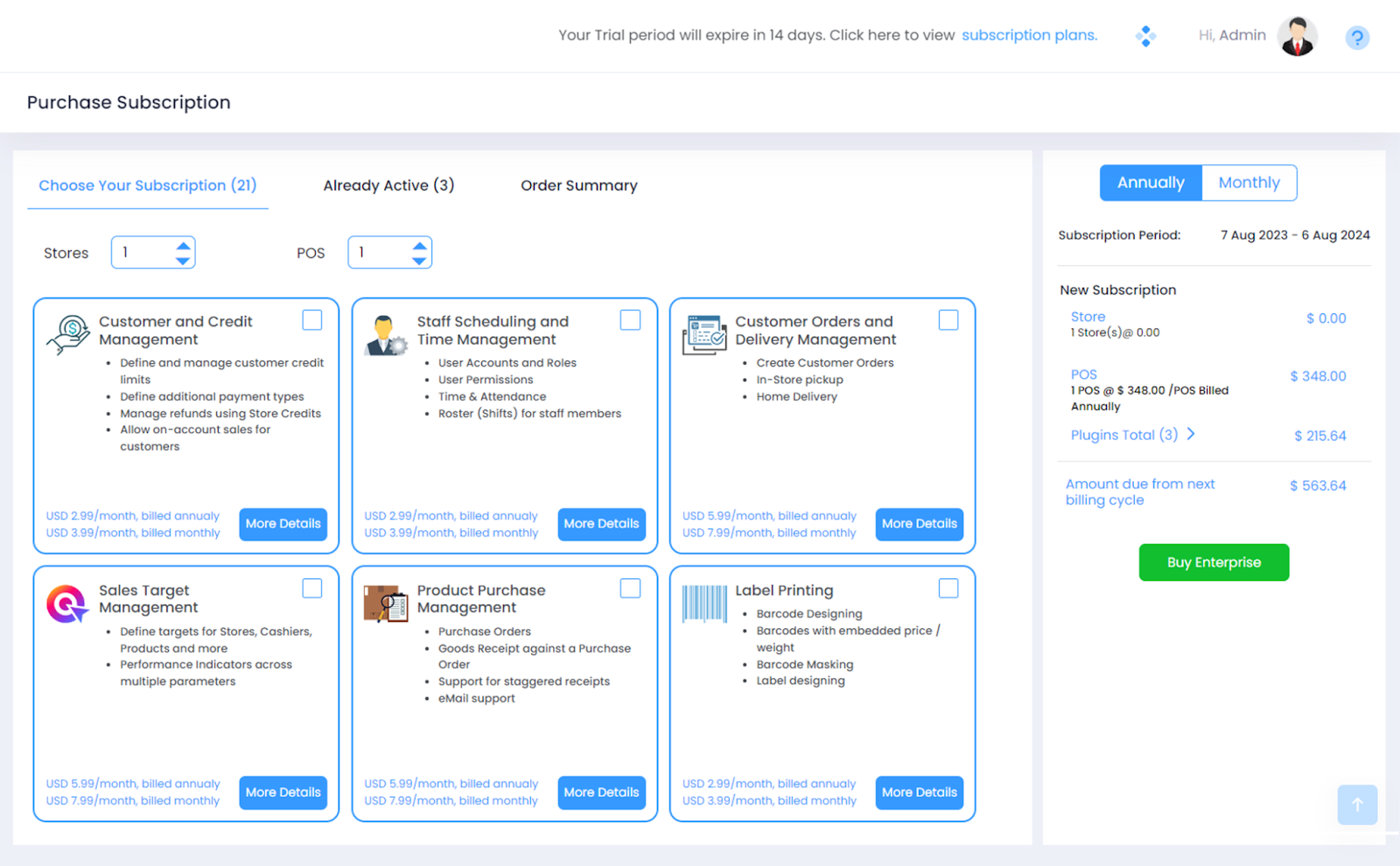
Task: Expand the Plugins Total (3) chevron
Action: click(x=1191, y=434)
